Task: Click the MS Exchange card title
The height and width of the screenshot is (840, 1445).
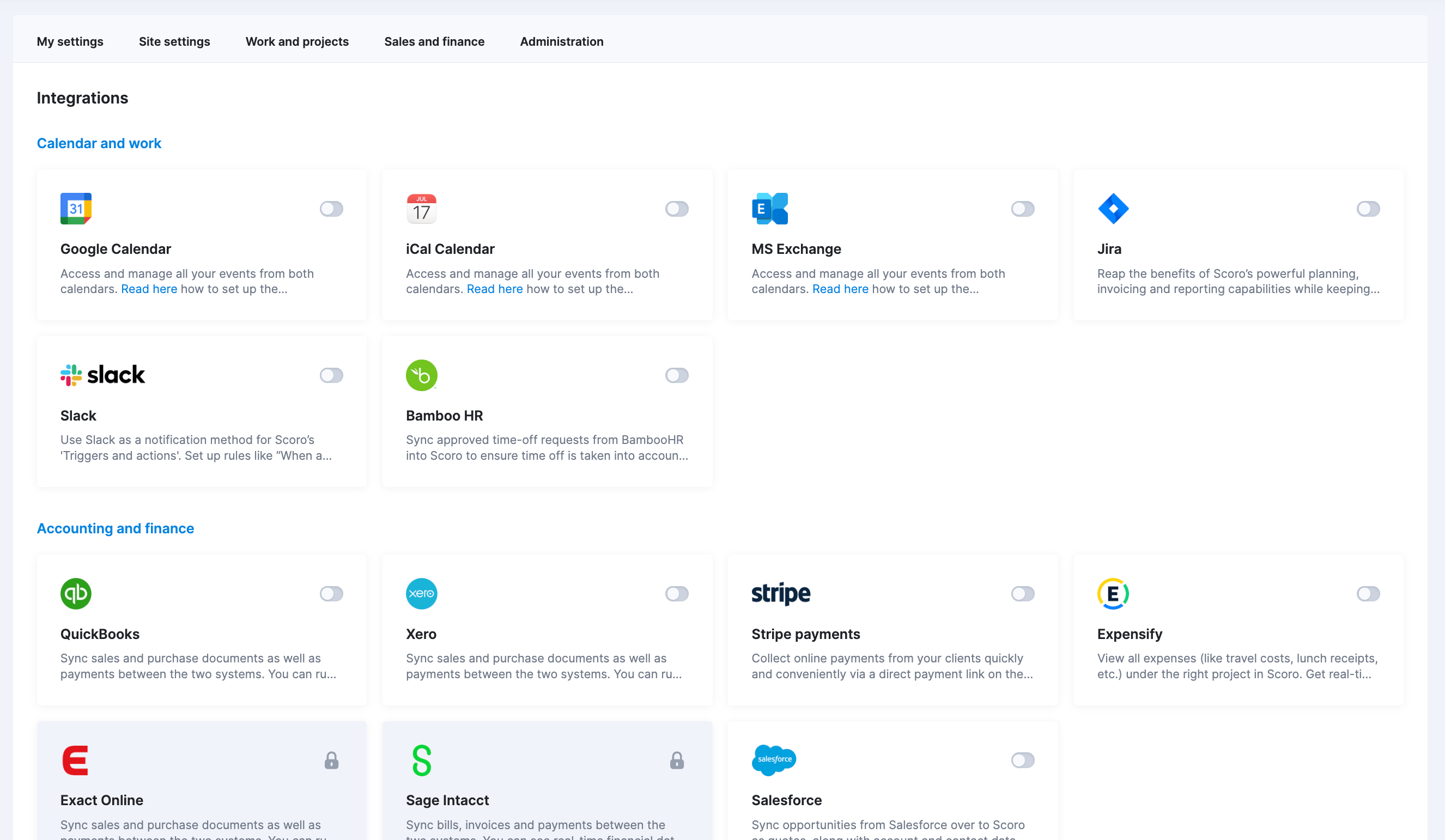Action: 797,249
